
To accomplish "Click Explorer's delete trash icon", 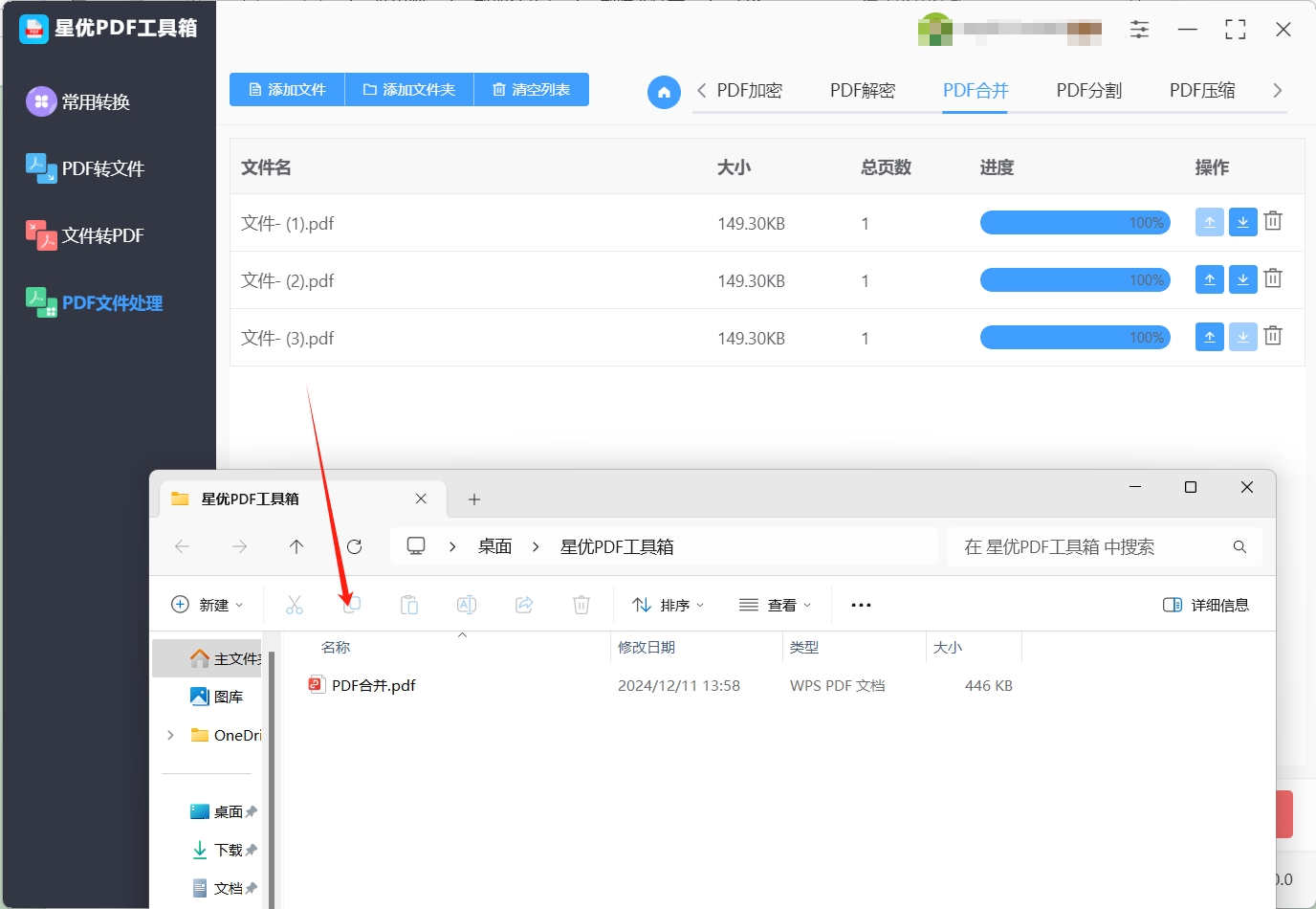I will point(581,605).
